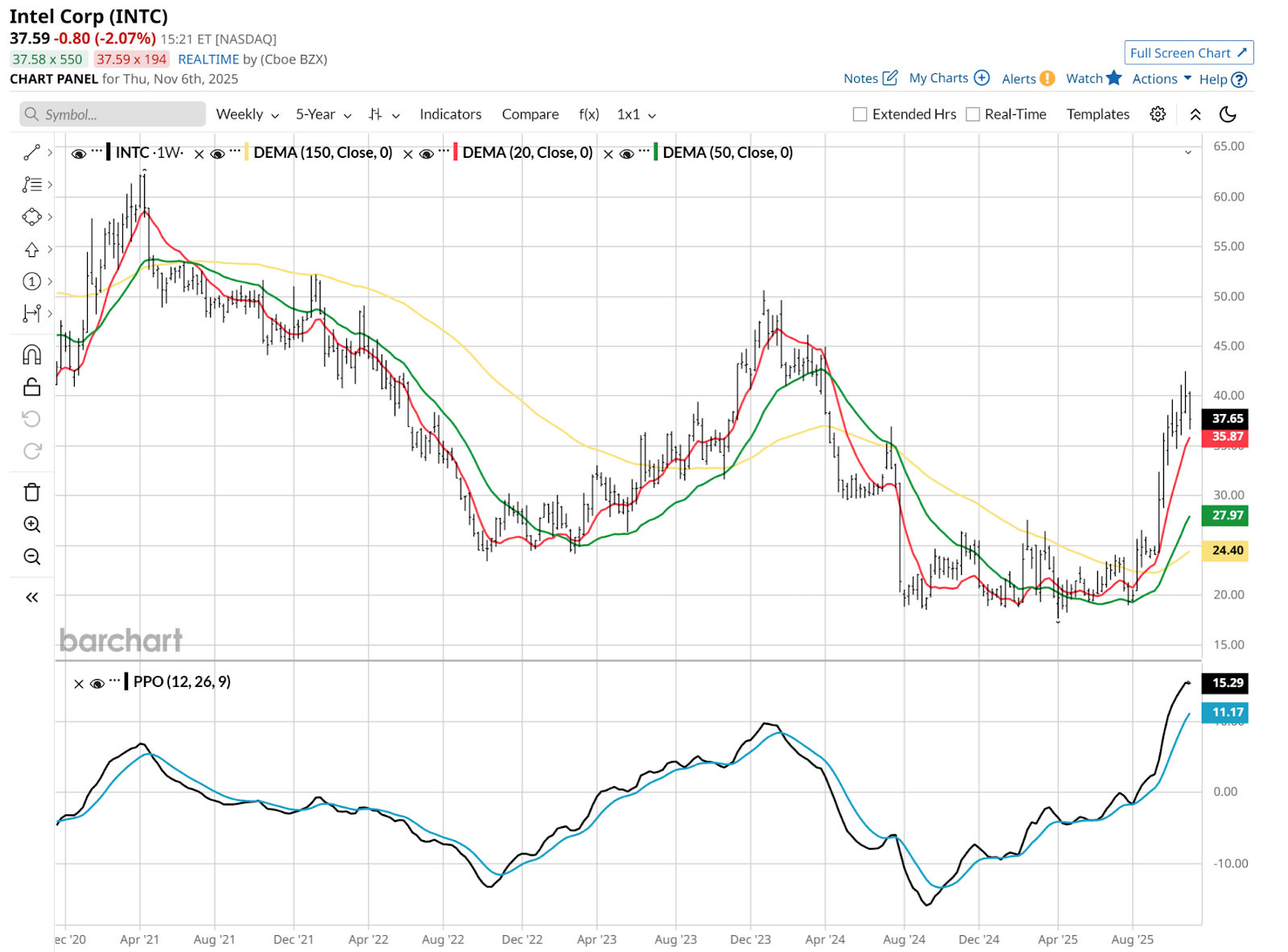The image size is (1288, 952).
Task: Zoom out using the magnifier minus icon
Action: tap(32, 557)
